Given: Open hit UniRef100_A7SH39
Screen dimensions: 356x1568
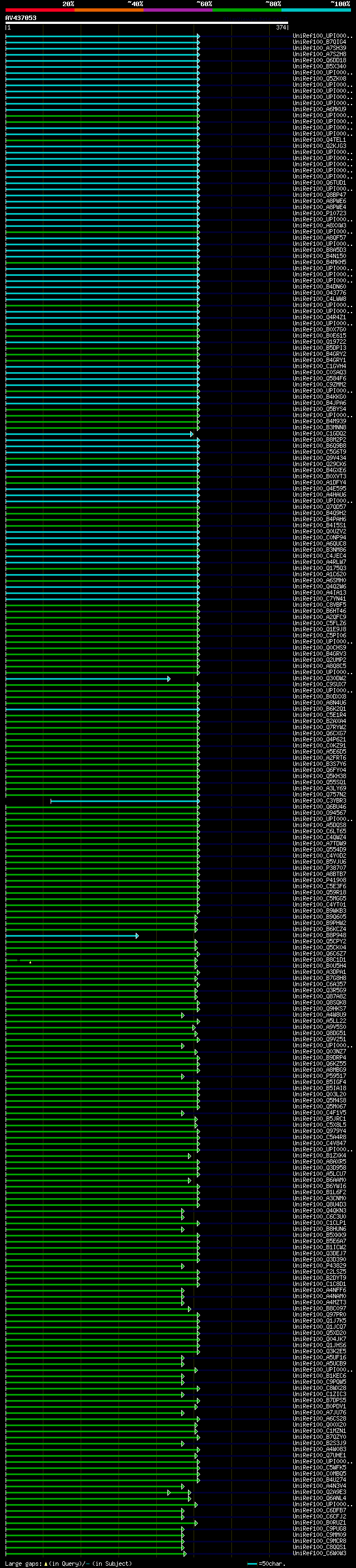Looking at the screenshot, I should click(x=319, y=48).
